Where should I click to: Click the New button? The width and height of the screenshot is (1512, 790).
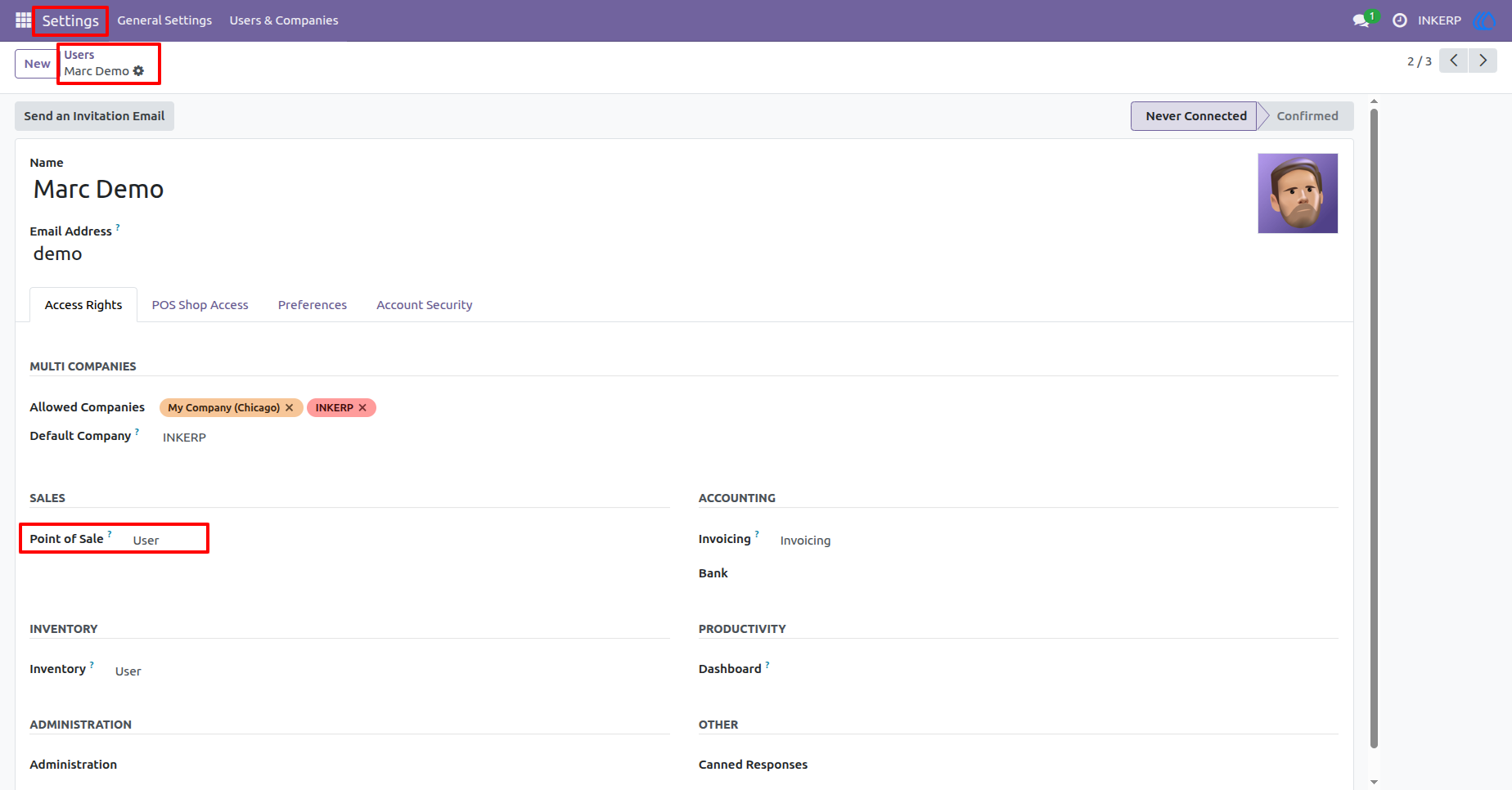point(37,64)
